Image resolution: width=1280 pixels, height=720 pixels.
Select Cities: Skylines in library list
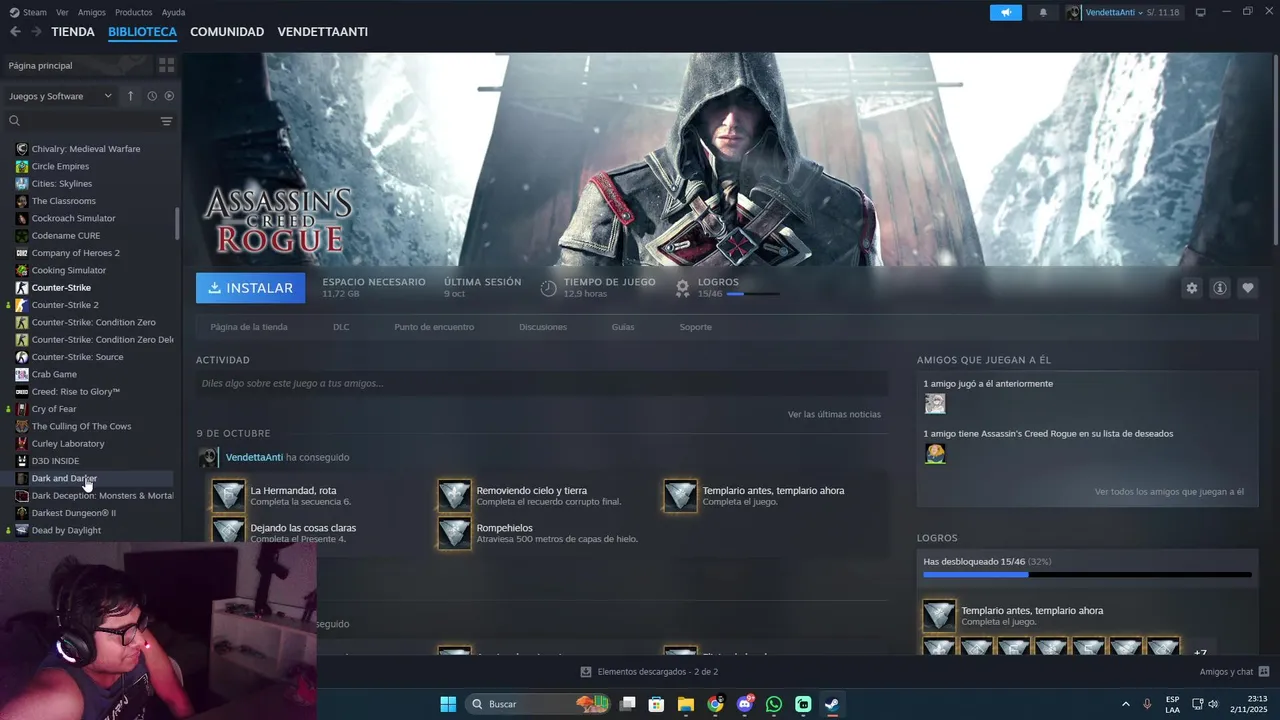point(62,184)
